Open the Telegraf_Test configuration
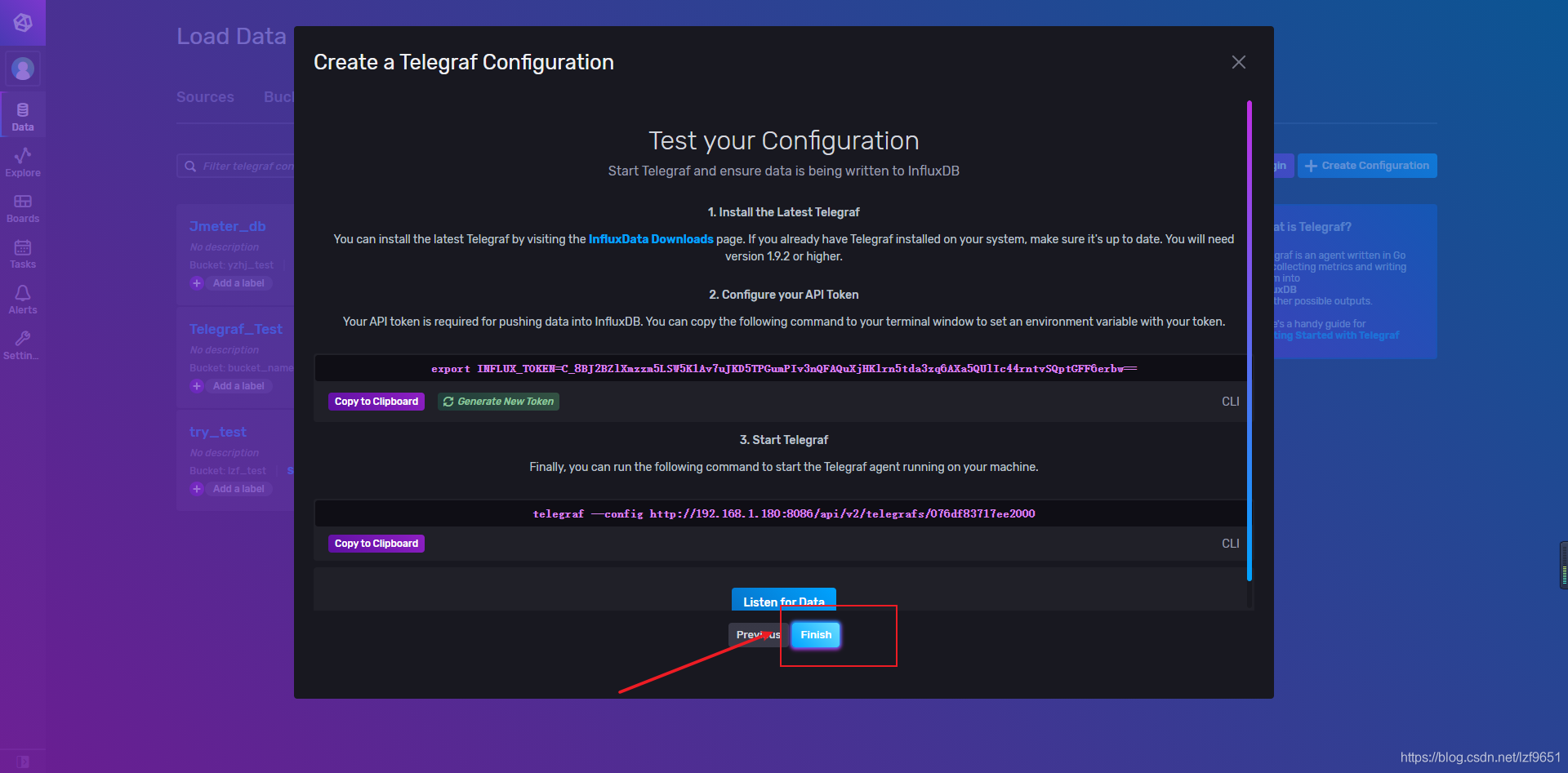 click(x=236, y=329)
